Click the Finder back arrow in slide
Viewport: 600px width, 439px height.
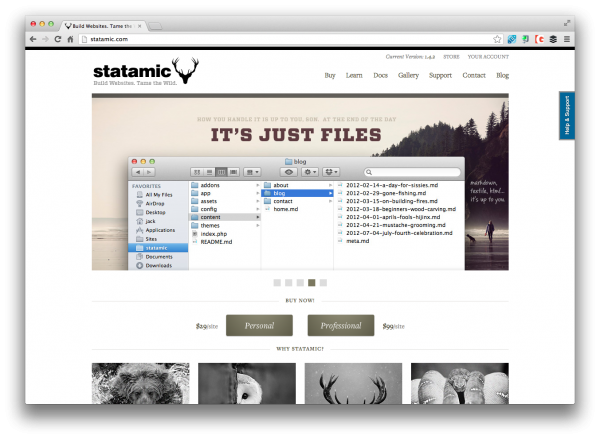138,172
